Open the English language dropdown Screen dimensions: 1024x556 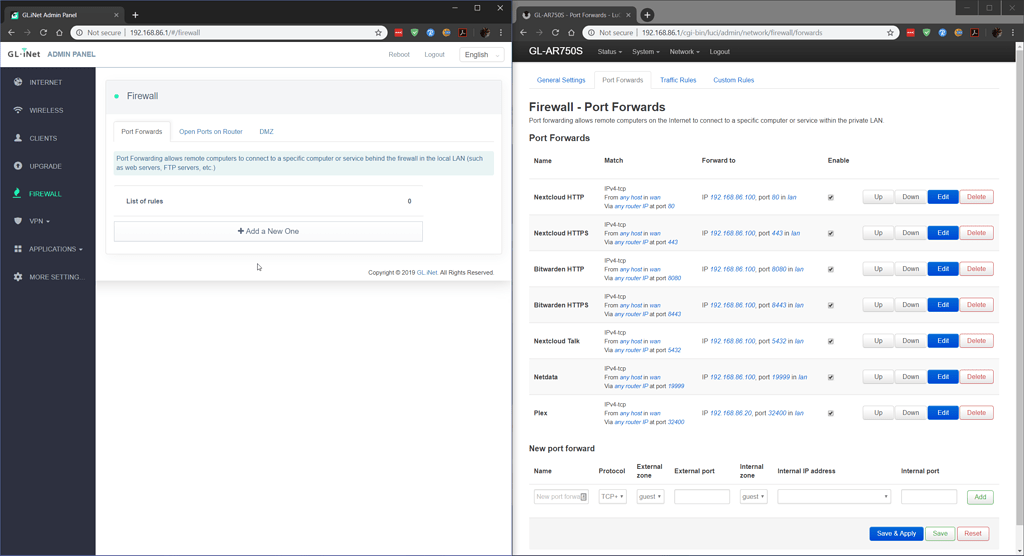pyautogui.click(x=481, y=55)
